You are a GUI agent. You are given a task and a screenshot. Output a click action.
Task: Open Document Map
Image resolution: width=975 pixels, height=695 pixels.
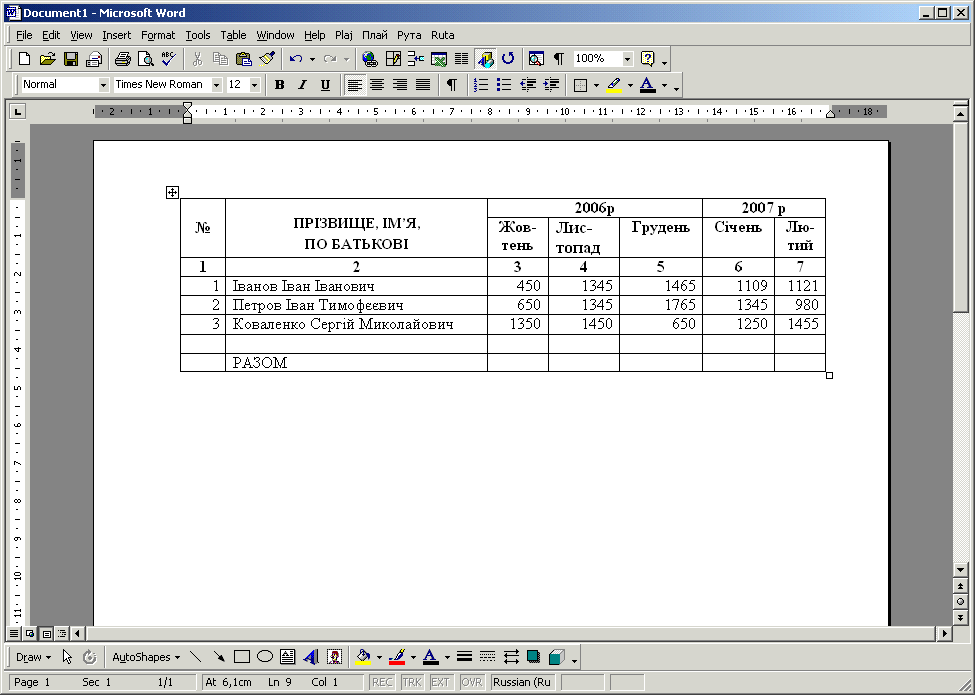(536, 59)
